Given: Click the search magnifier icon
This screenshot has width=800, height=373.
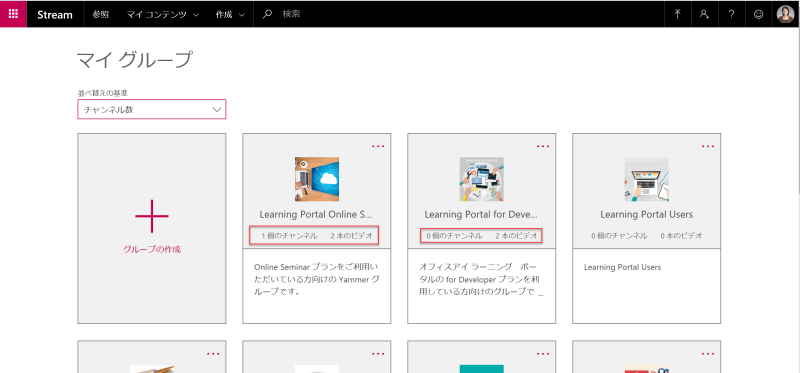Looking at the screenshot, I should (x=267, y=14).
